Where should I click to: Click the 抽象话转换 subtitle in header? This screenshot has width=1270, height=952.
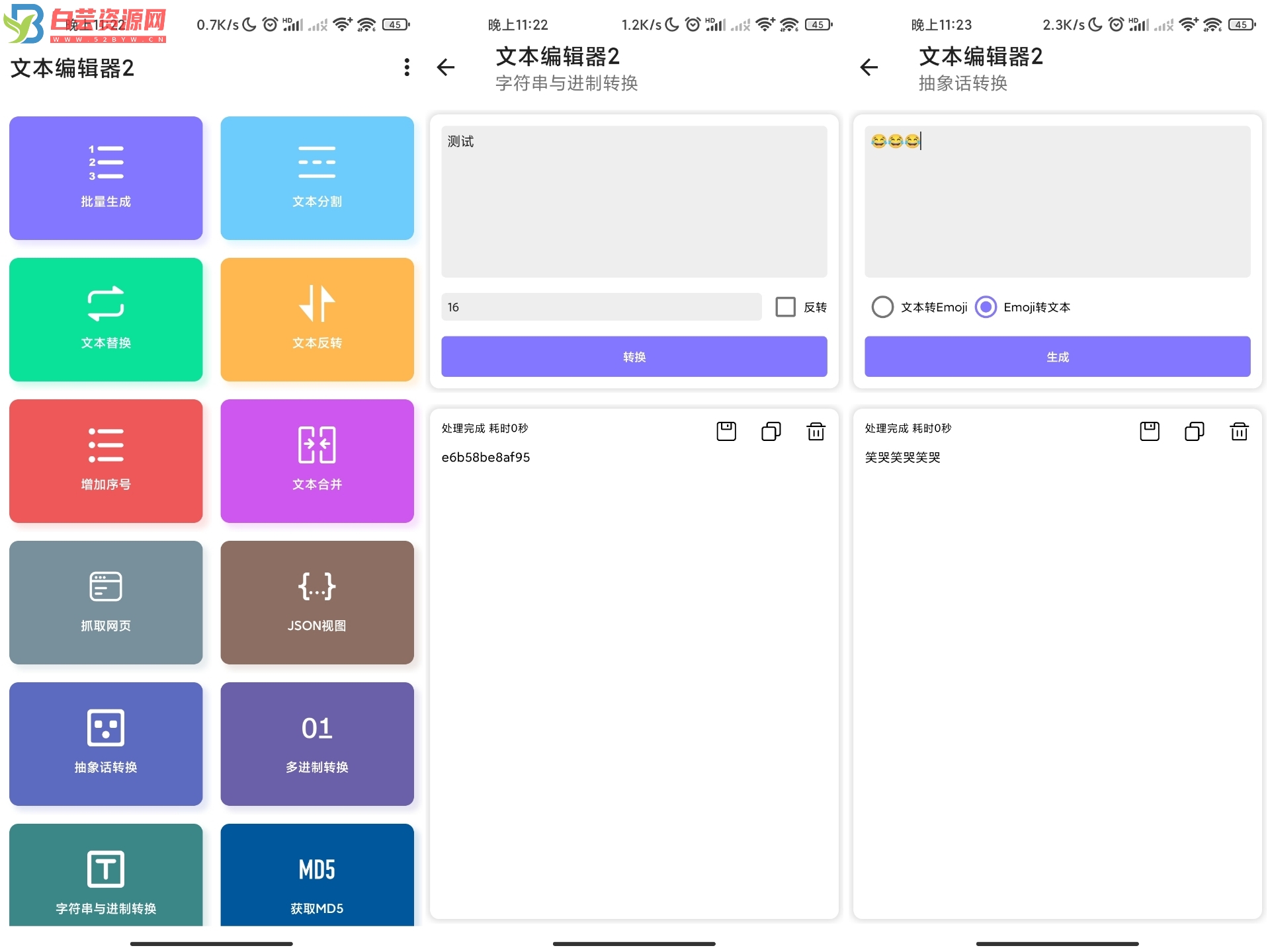[x=963, y=83]
